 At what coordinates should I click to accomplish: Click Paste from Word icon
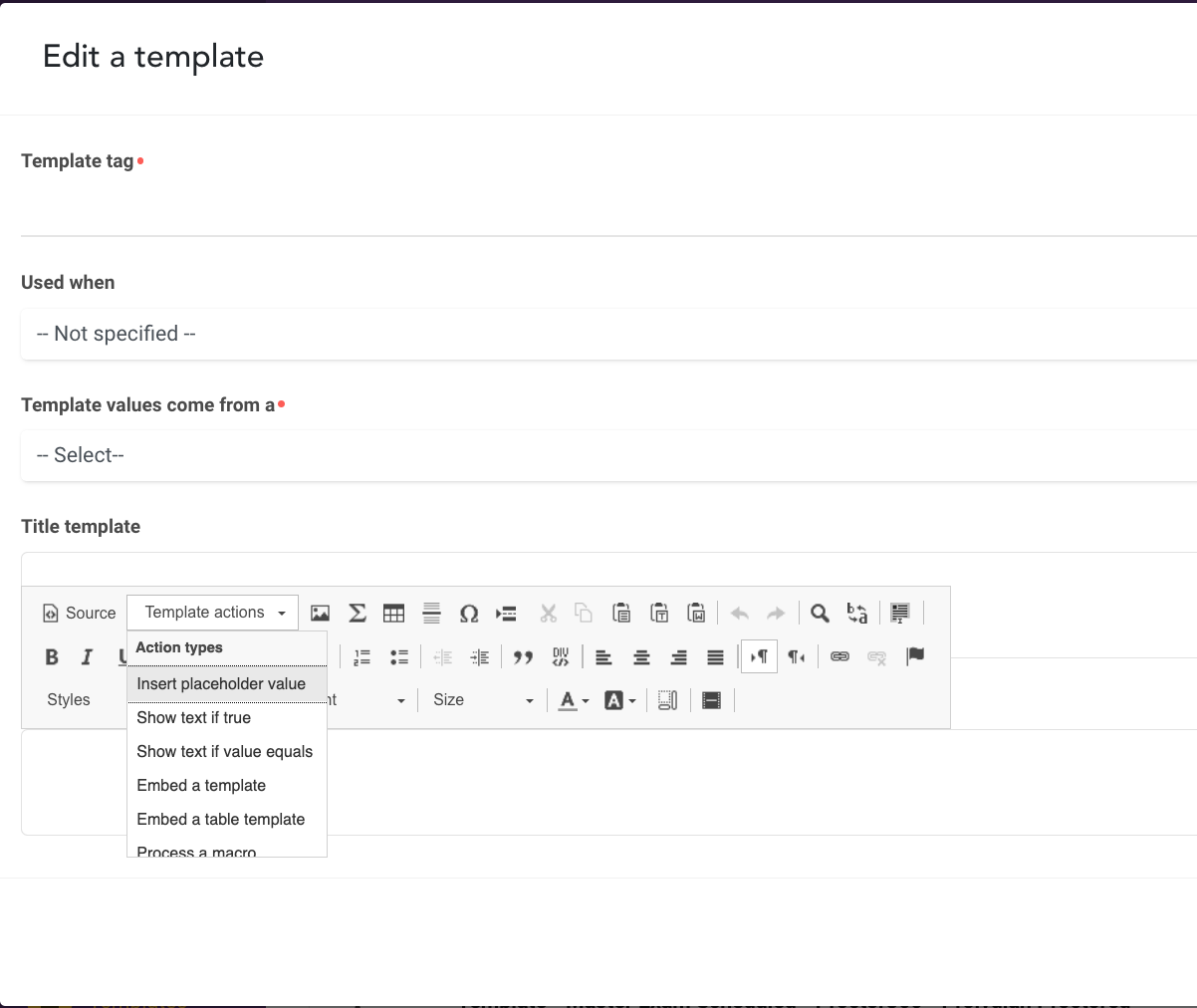[696, 613]
